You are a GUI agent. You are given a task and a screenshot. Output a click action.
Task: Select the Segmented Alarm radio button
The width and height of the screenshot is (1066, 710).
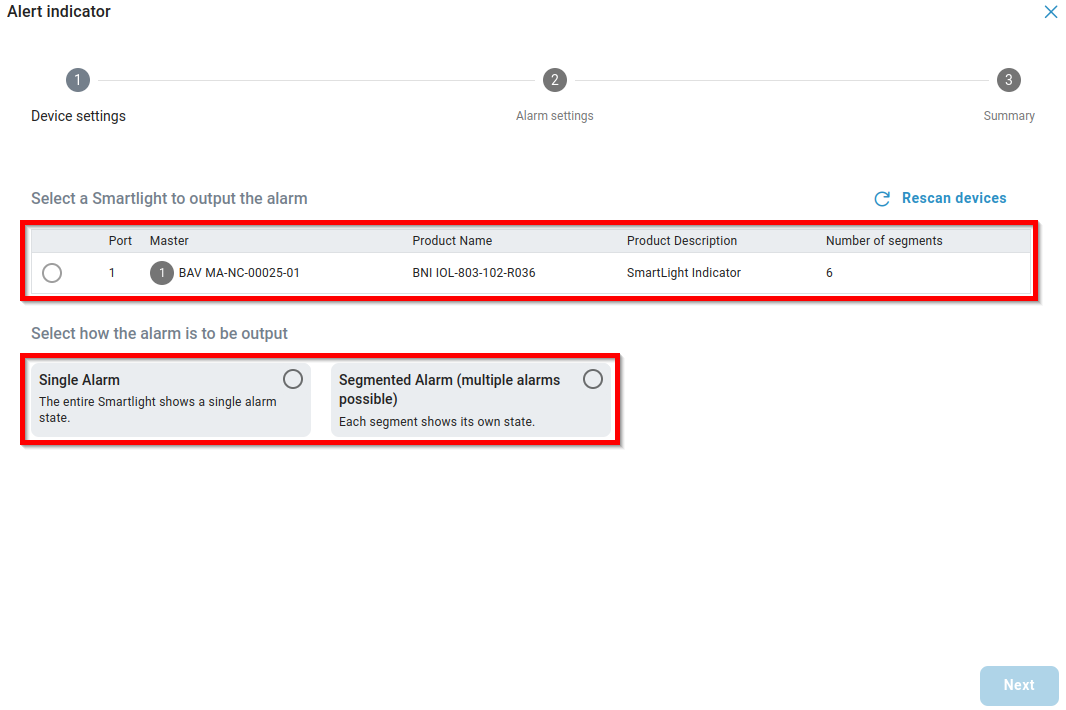593,379
